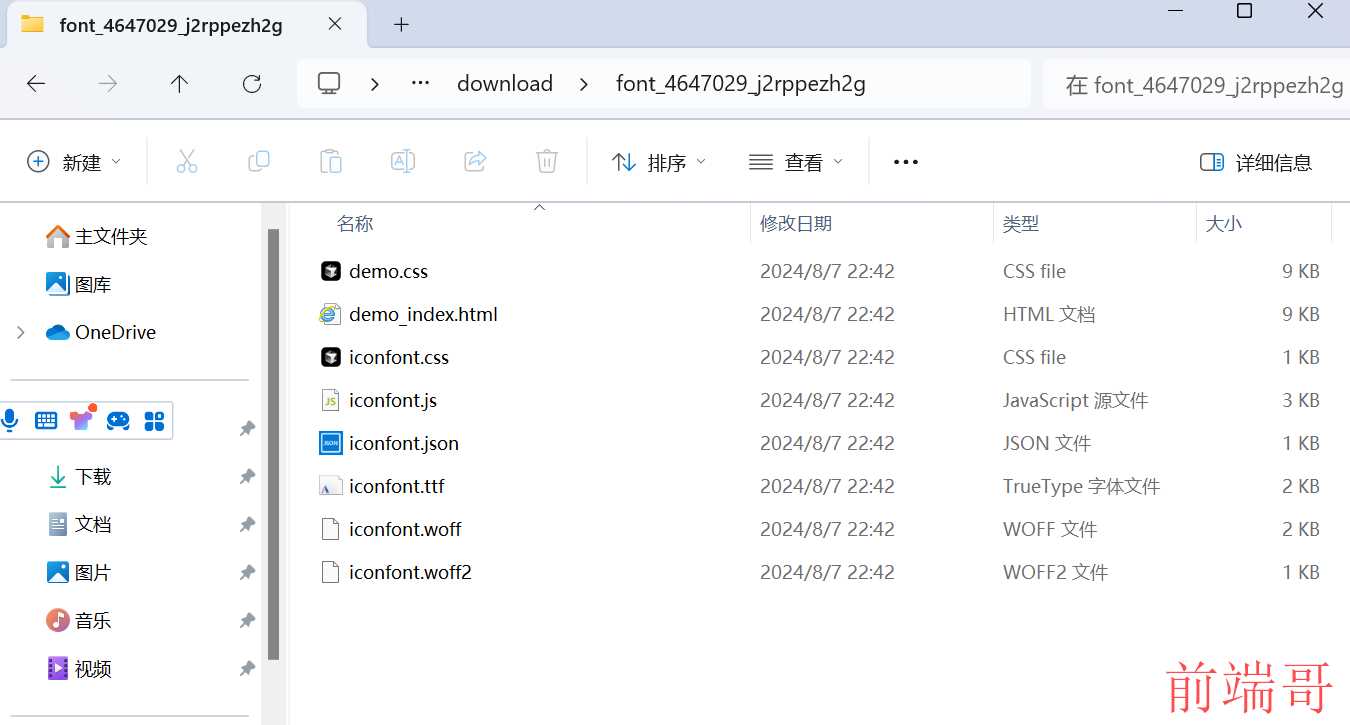Open the 查看 view dropdown

[796, 162]
